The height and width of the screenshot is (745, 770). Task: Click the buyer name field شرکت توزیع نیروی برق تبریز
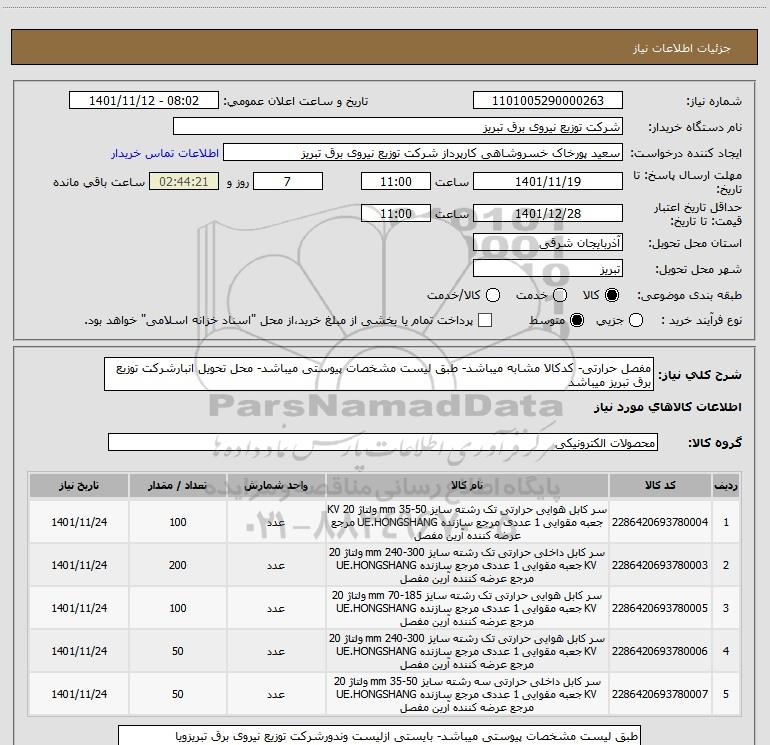[x=398, y=126]
